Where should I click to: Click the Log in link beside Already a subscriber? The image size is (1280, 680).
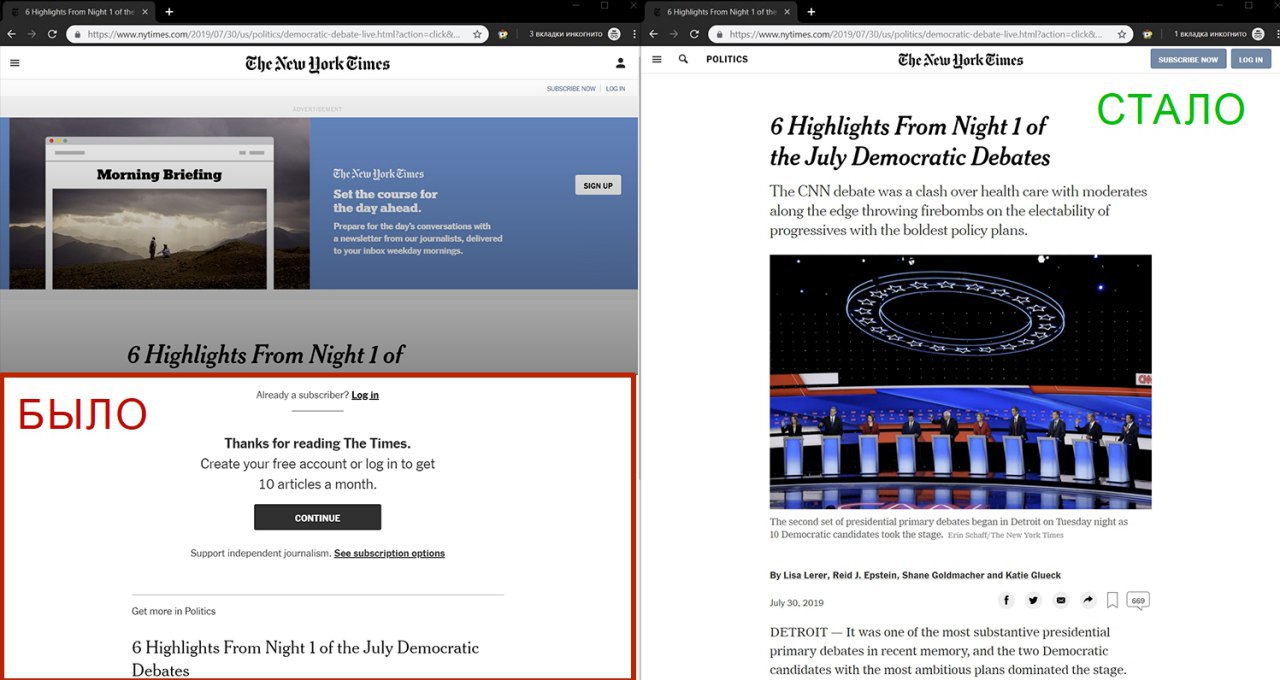click(x=365, y=395)
